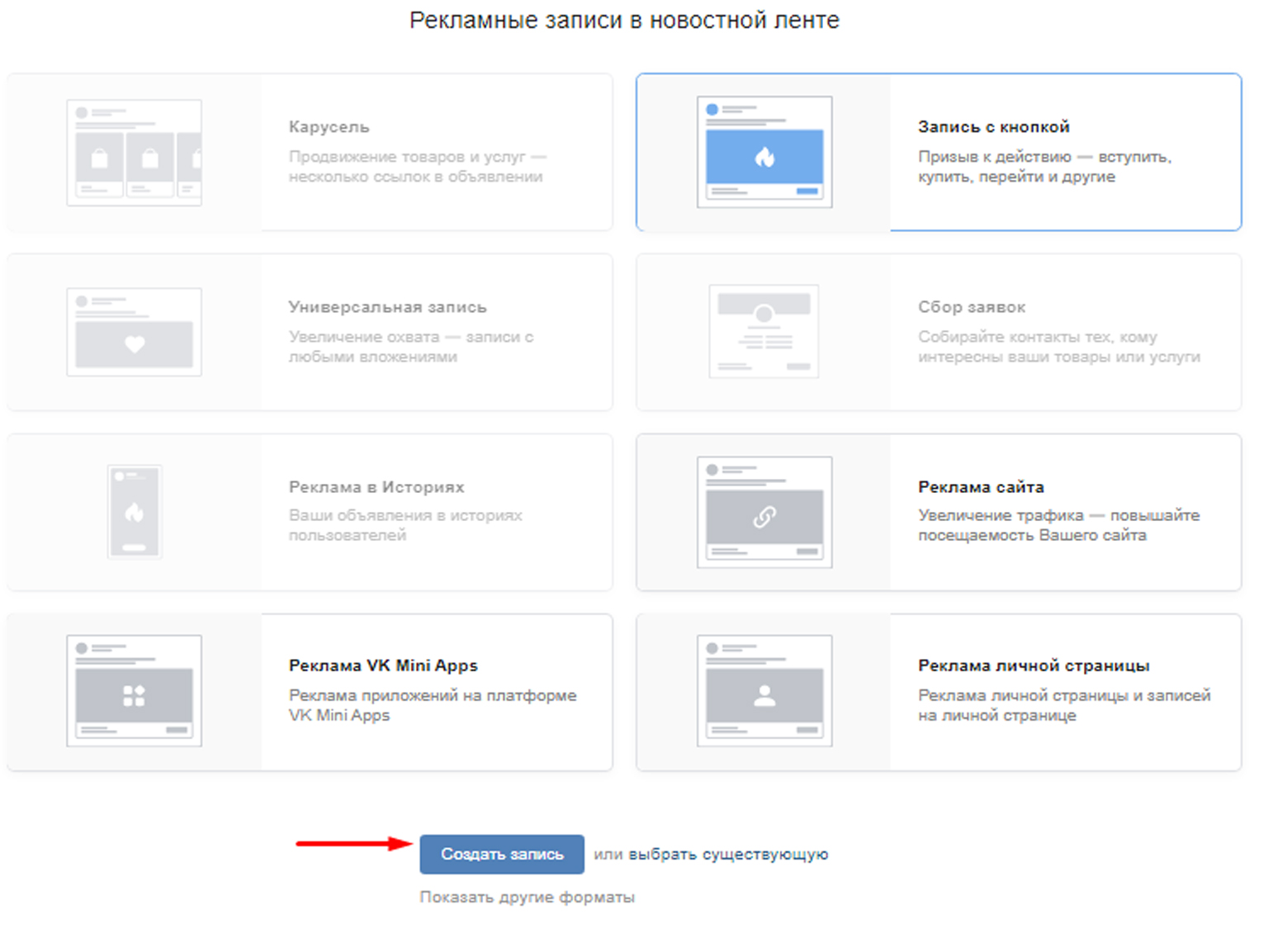
Task: Click the heart icon of Универсальная запись
Action: tap(135, 344)
